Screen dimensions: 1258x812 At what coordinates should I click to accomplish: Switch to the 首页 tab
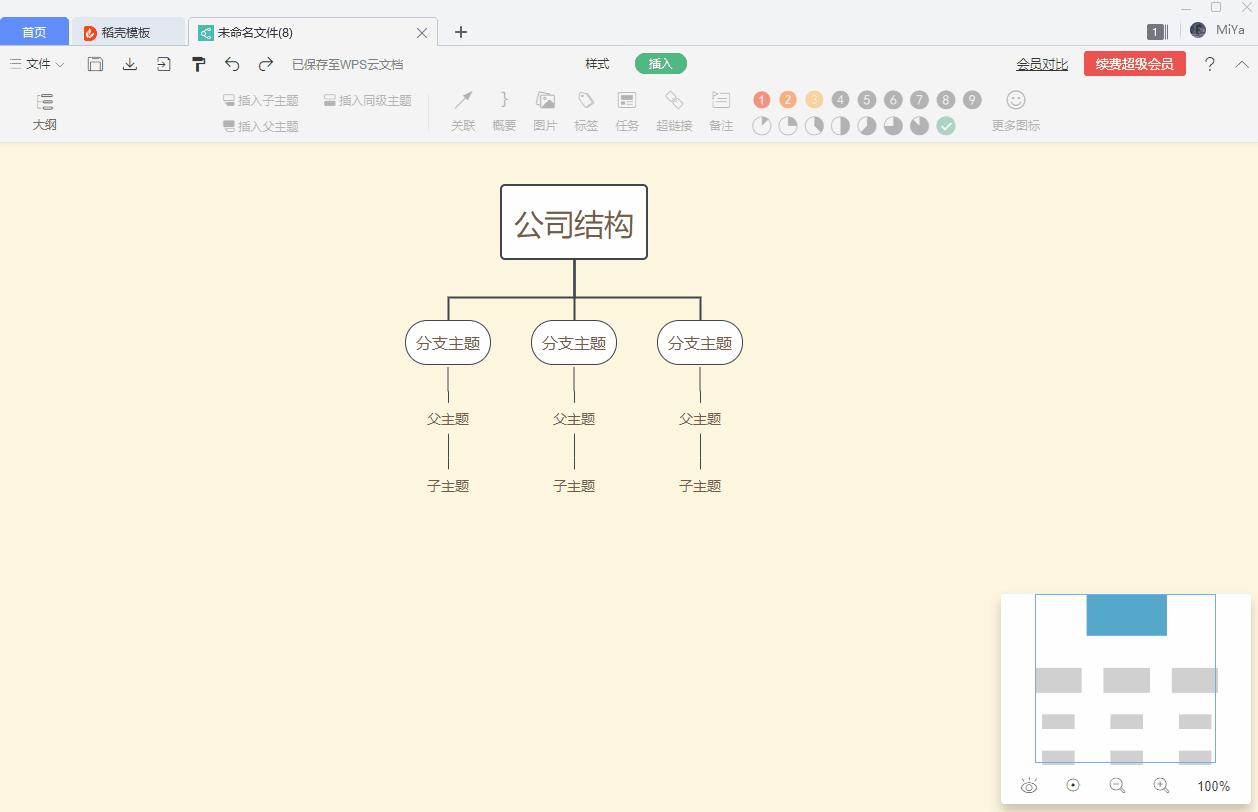click(x=34, y=31)
